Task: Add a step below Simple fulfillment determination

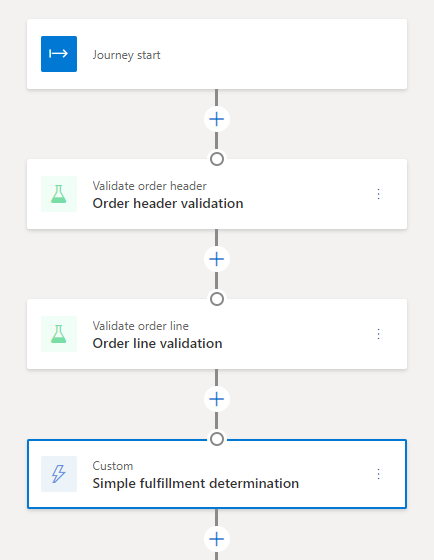Action: point(217,539)
